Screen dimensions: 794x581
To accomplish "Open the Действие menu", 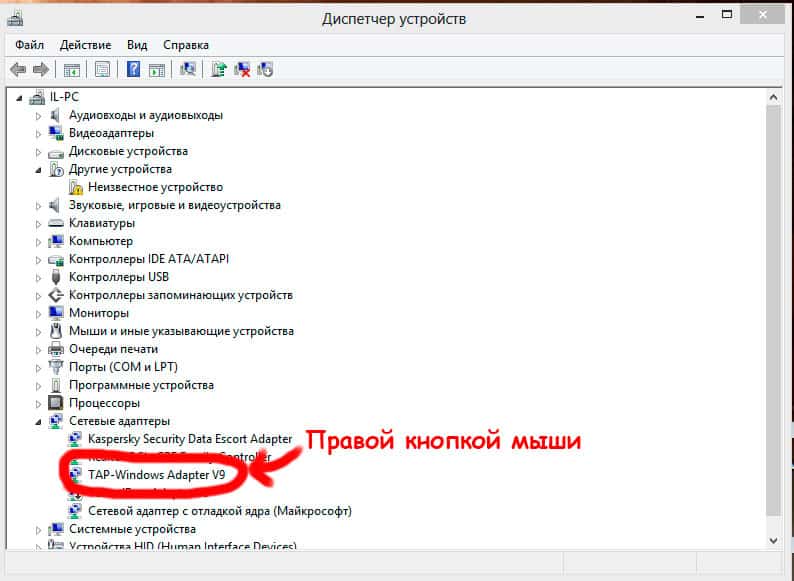I will (85, 45).
